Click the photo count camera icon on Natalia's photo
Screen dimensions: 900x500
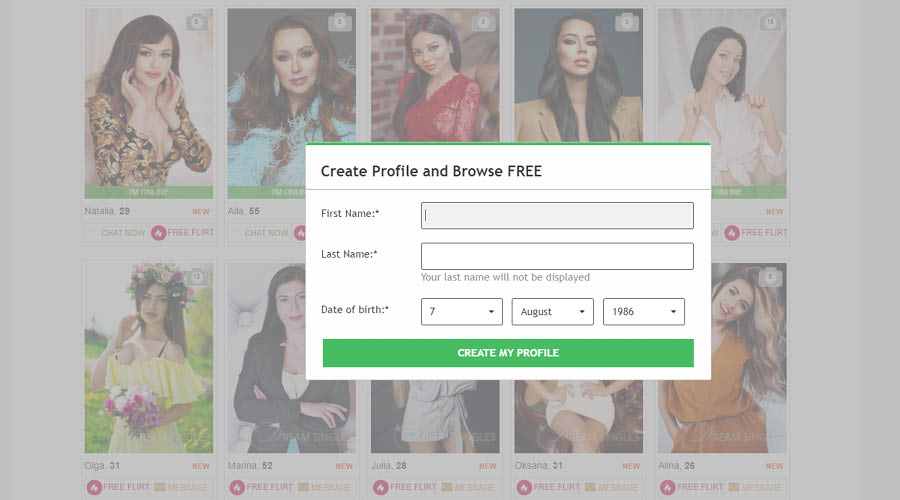tap(196, 22)
